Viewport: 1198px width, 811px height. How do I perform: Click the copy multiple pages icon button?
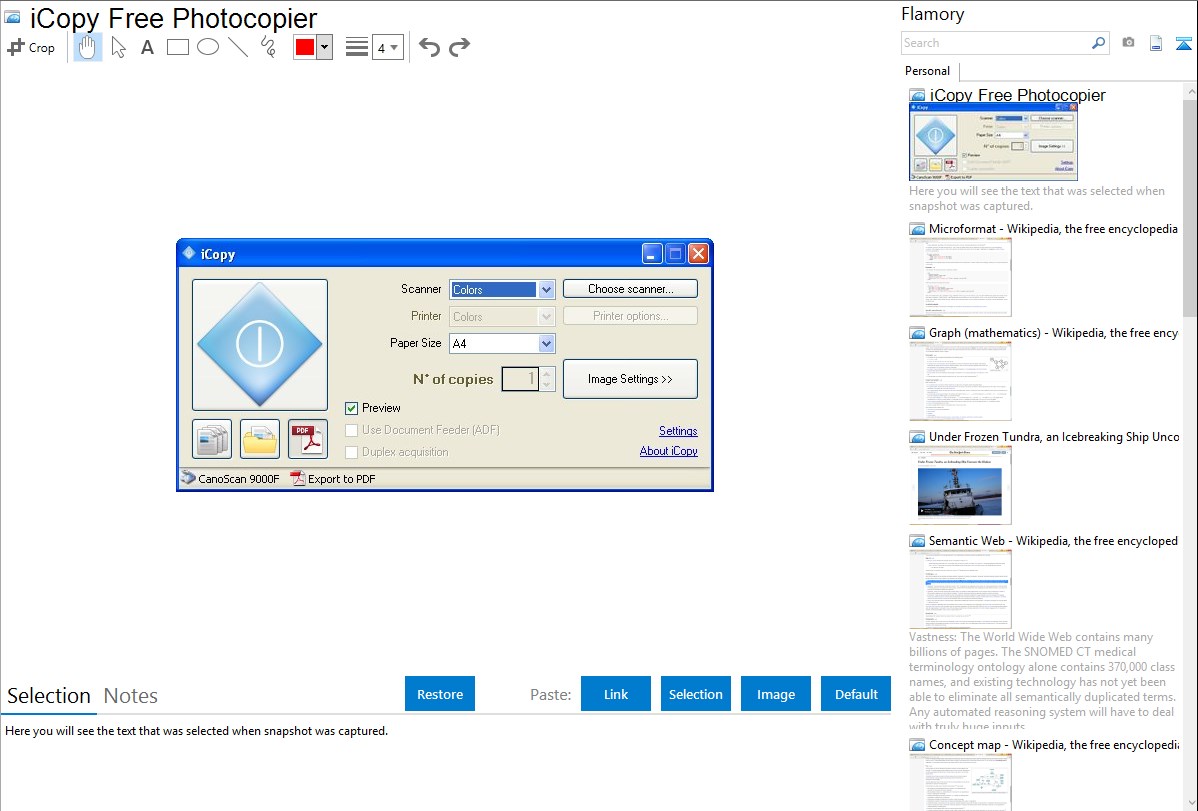click(x=212, y=440)
